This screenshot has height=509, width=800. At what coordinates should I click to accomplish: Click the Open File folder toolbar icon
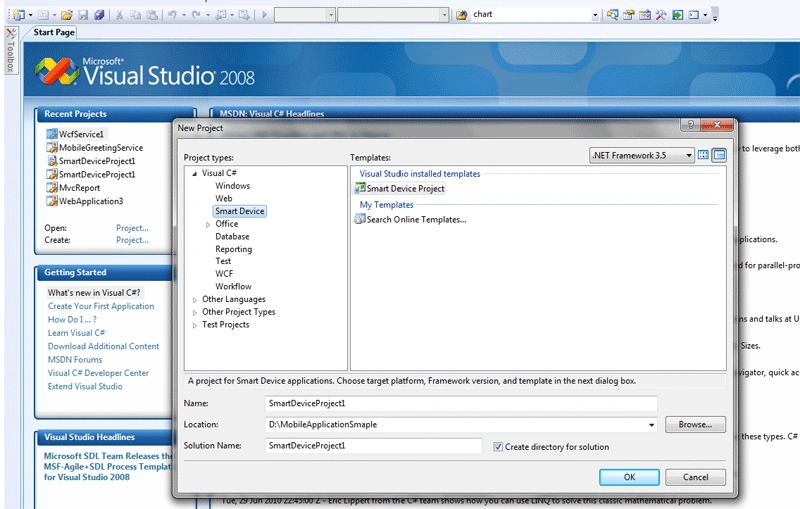(67, 15)
